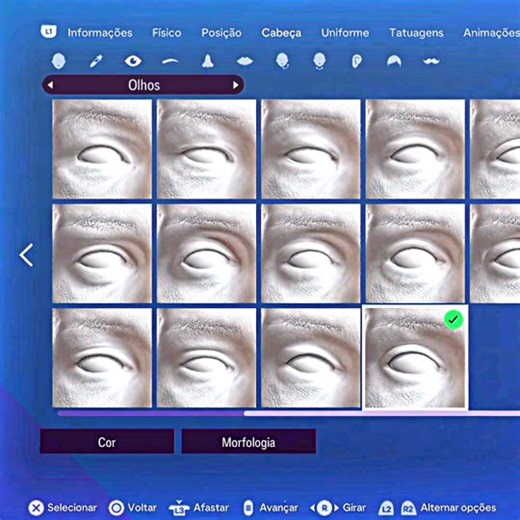The width and height of the screenshot is (520, 520).
Task: Click the L1 shoulder button icon
Action: click(x=49, y=32)
